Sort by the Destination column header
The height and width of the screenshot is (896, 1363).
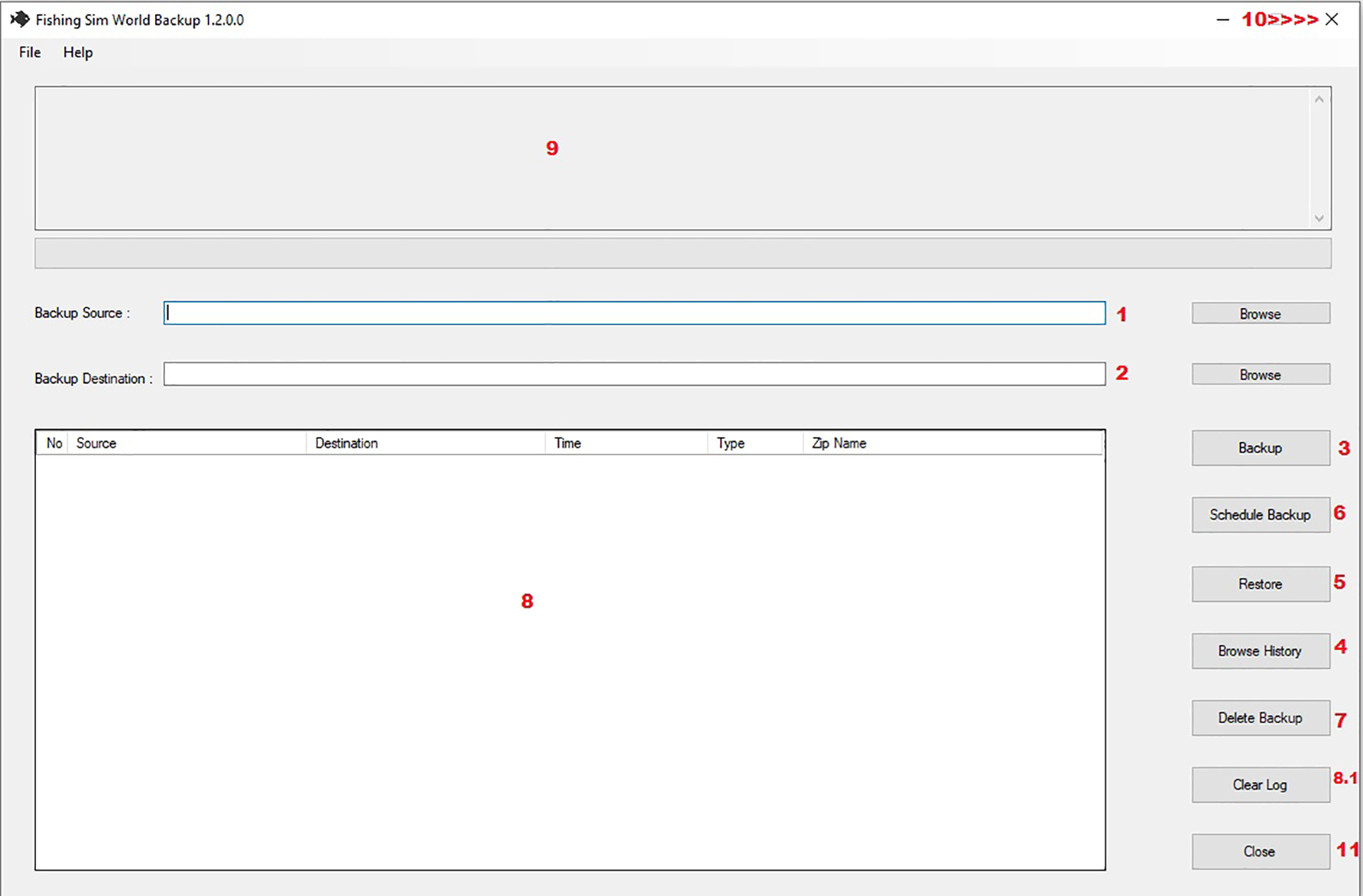[426, 443]
